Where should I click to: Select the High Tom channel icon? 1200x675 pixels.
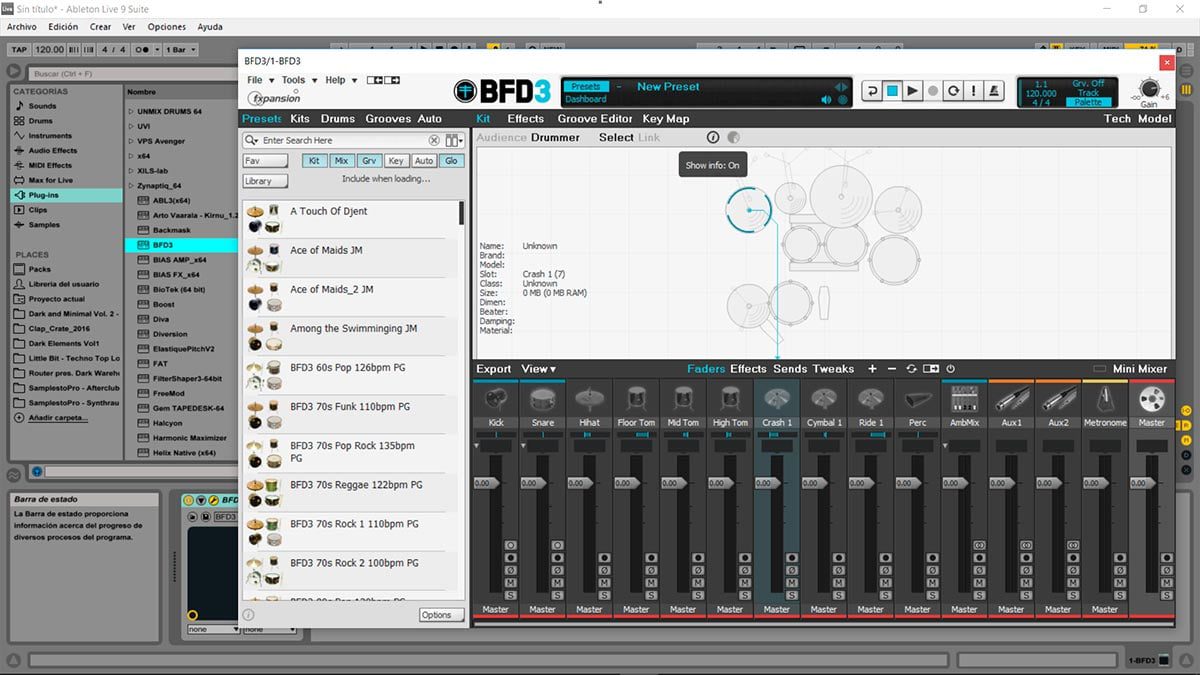pyautogui.click(x=730, y=399)
